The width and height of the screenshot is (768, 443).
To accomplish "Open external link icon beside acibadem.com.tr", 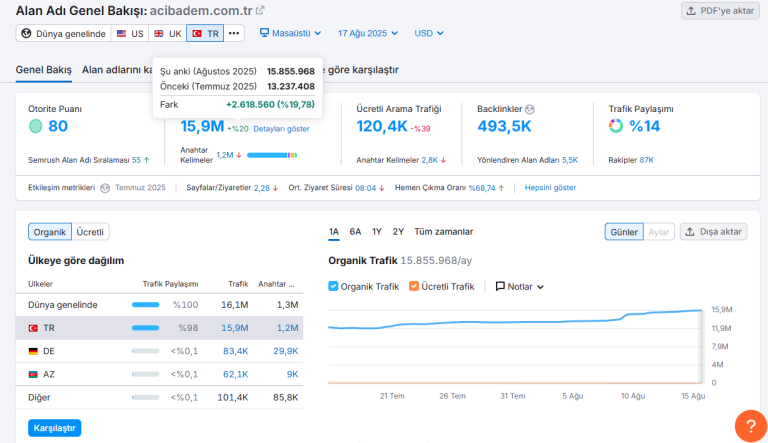I will [260, 10].
